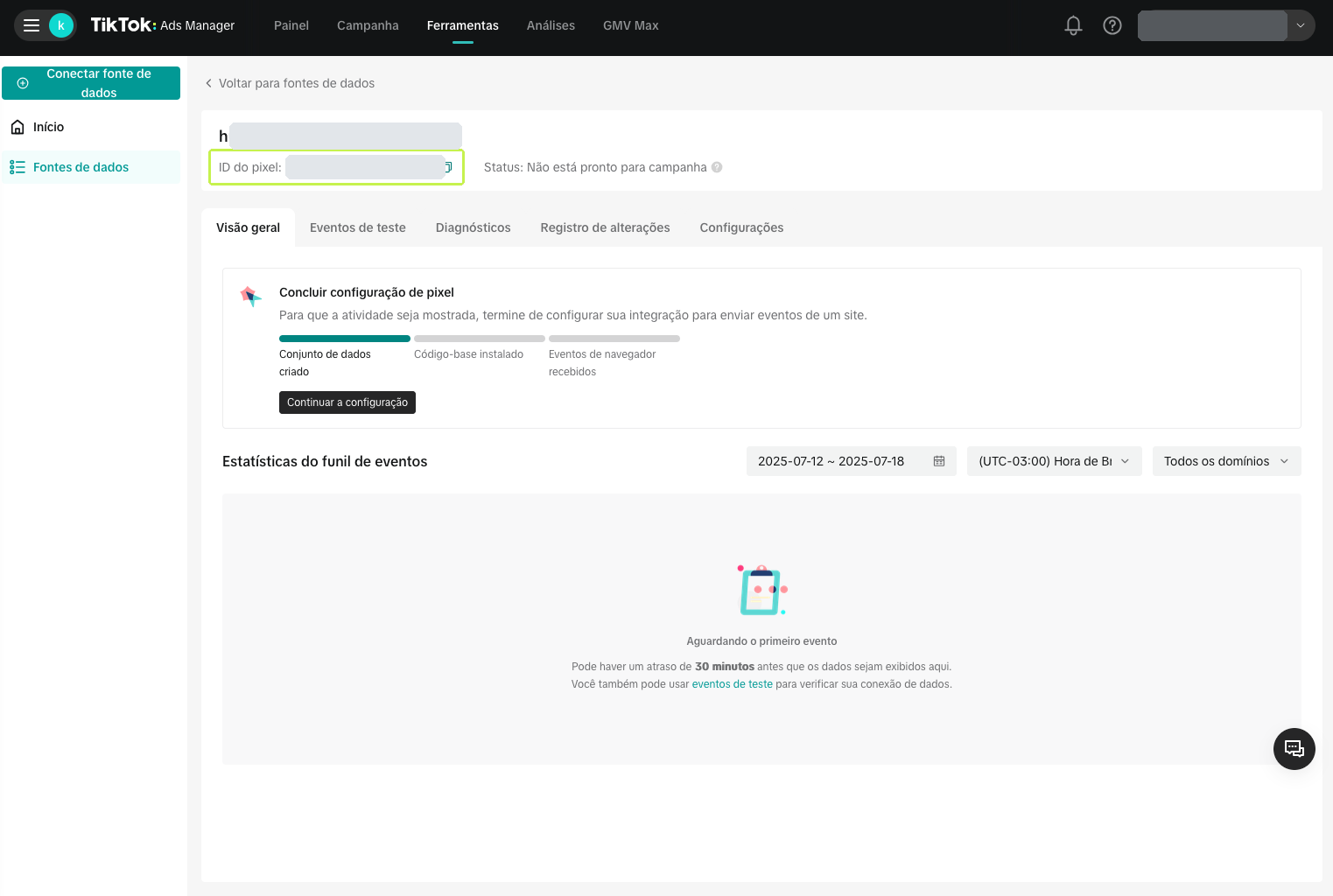Image resolution: width=1333 pixels, height=896 pixels.
Task: Select the Visão geral tab
Action: pyautogui.click(x=249, y=227)
